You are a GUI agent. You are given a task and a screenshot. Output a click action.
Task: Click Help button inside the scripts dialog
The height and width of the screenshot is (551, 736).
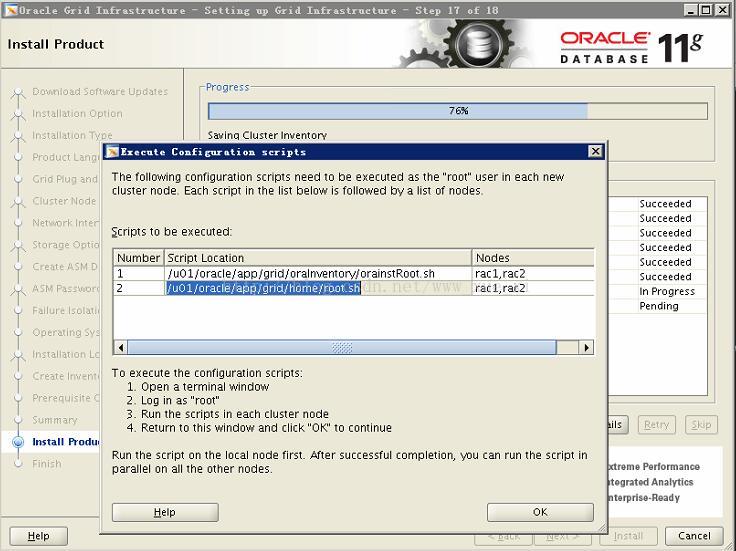point(165,512)
